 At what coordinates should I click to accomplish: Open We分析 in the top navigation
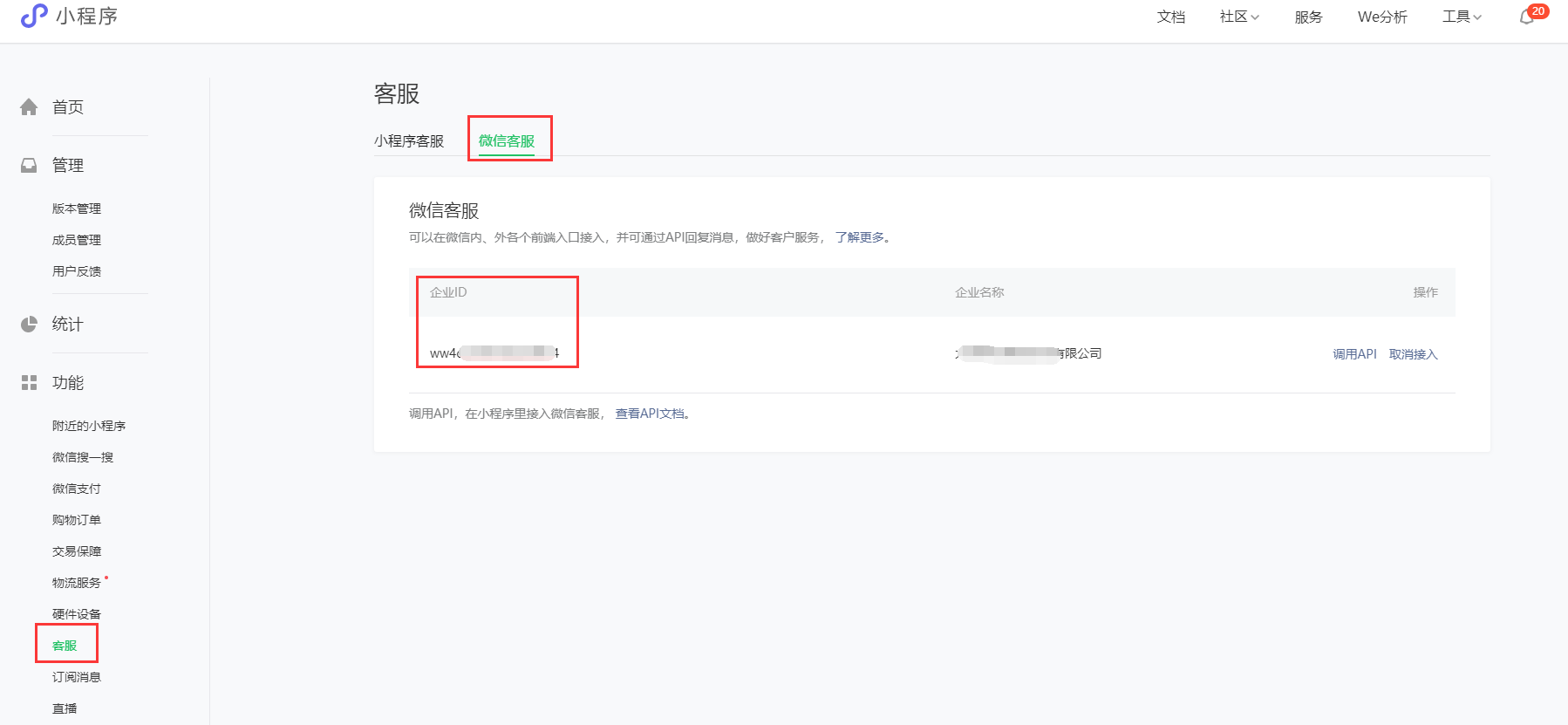click(x=1382, y=17)
